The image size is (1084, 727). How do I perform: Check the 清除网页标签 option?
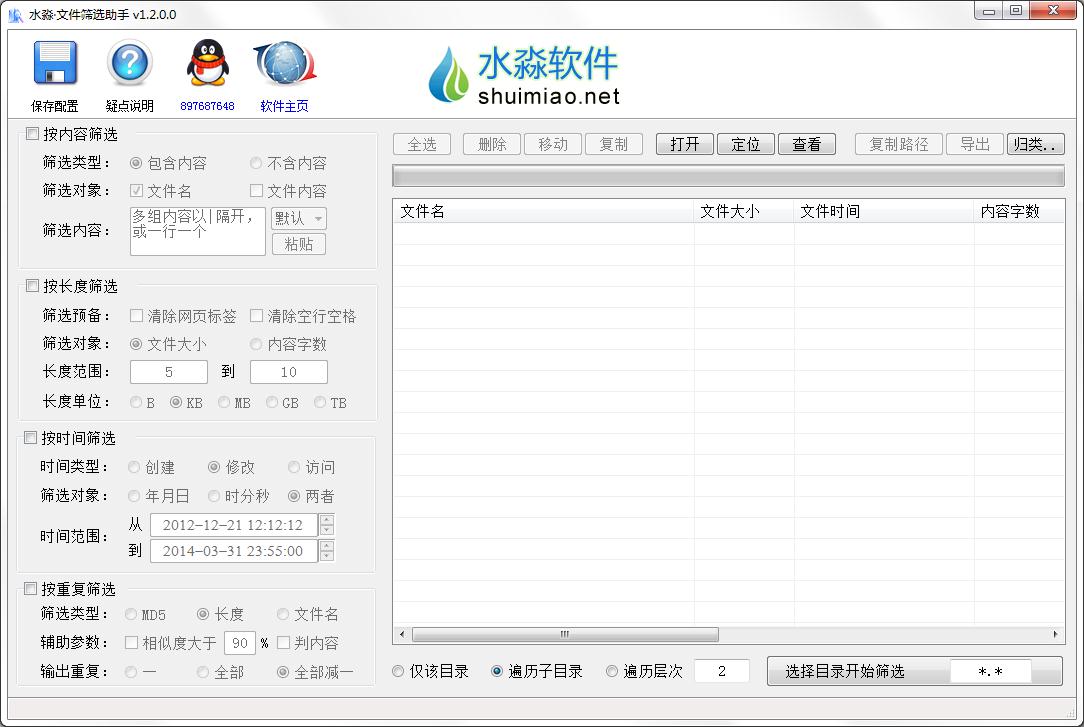tap(136, 315)
